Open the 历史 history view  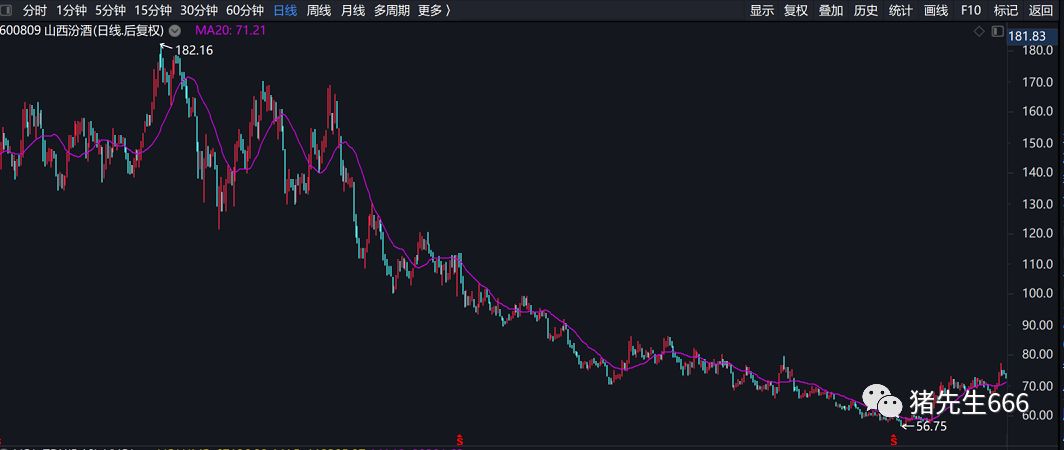(x=866, y=10)
